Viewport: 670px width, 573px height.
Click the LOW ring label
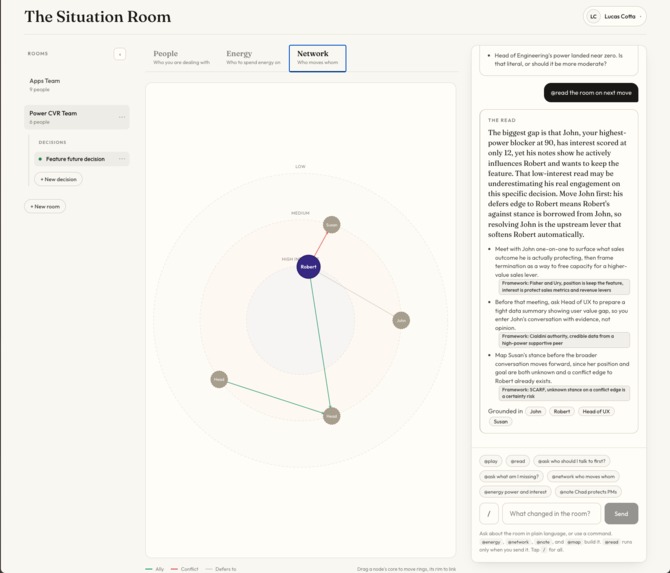(x=300, y=167)
